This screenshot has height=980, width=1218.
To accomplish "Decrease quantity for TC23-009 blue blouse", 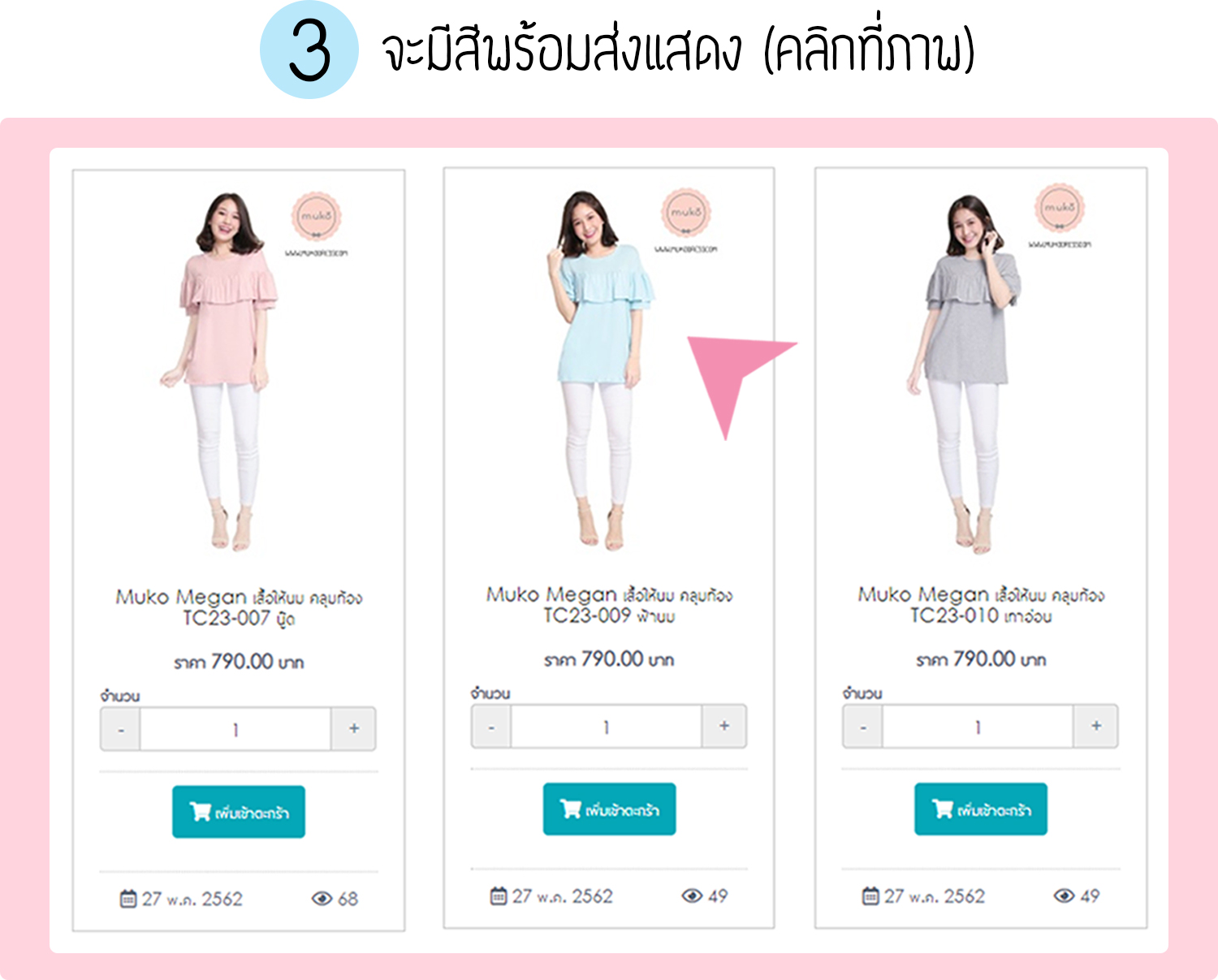I will pos(491,726).
